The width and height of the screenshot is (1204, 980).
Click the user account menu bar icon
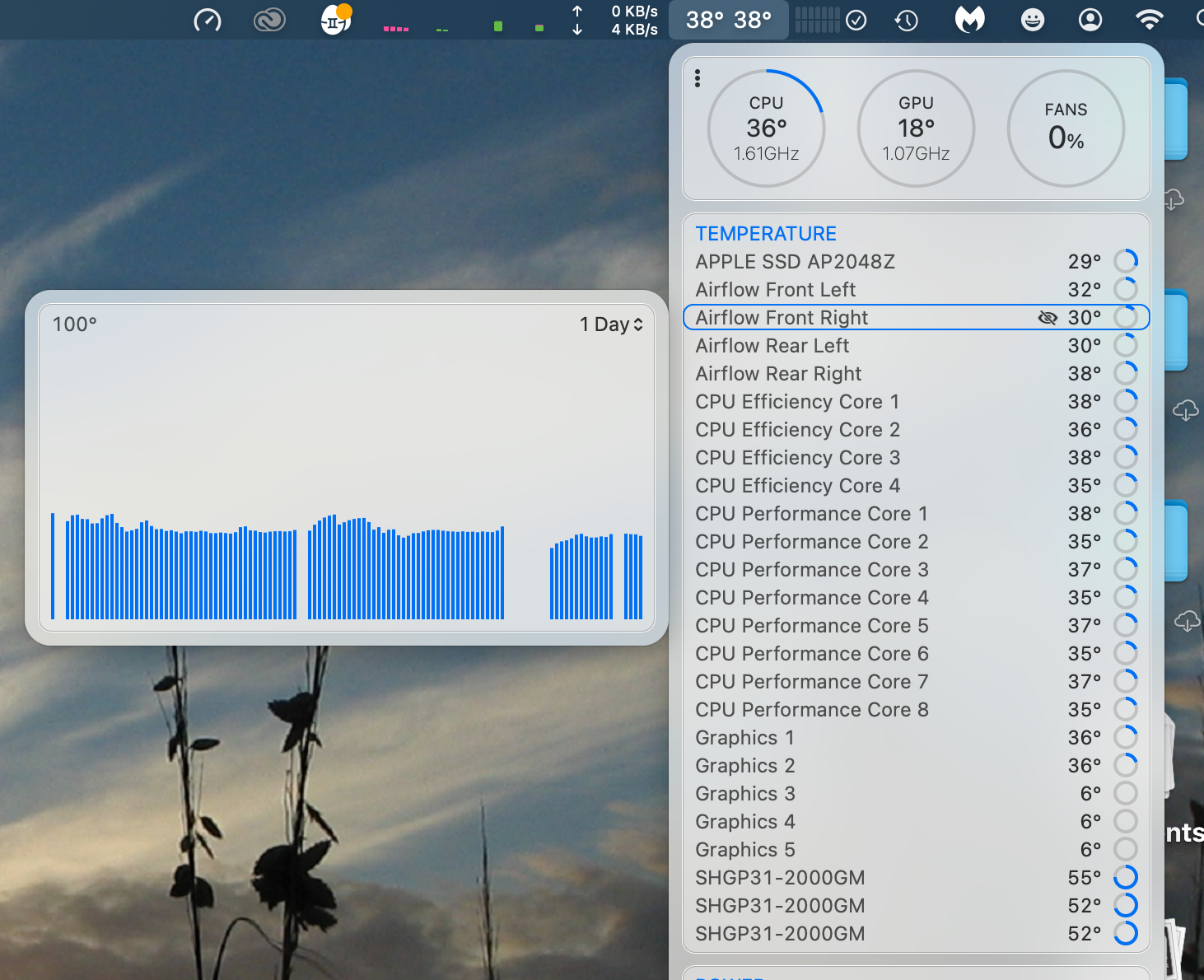(1090, 20)
